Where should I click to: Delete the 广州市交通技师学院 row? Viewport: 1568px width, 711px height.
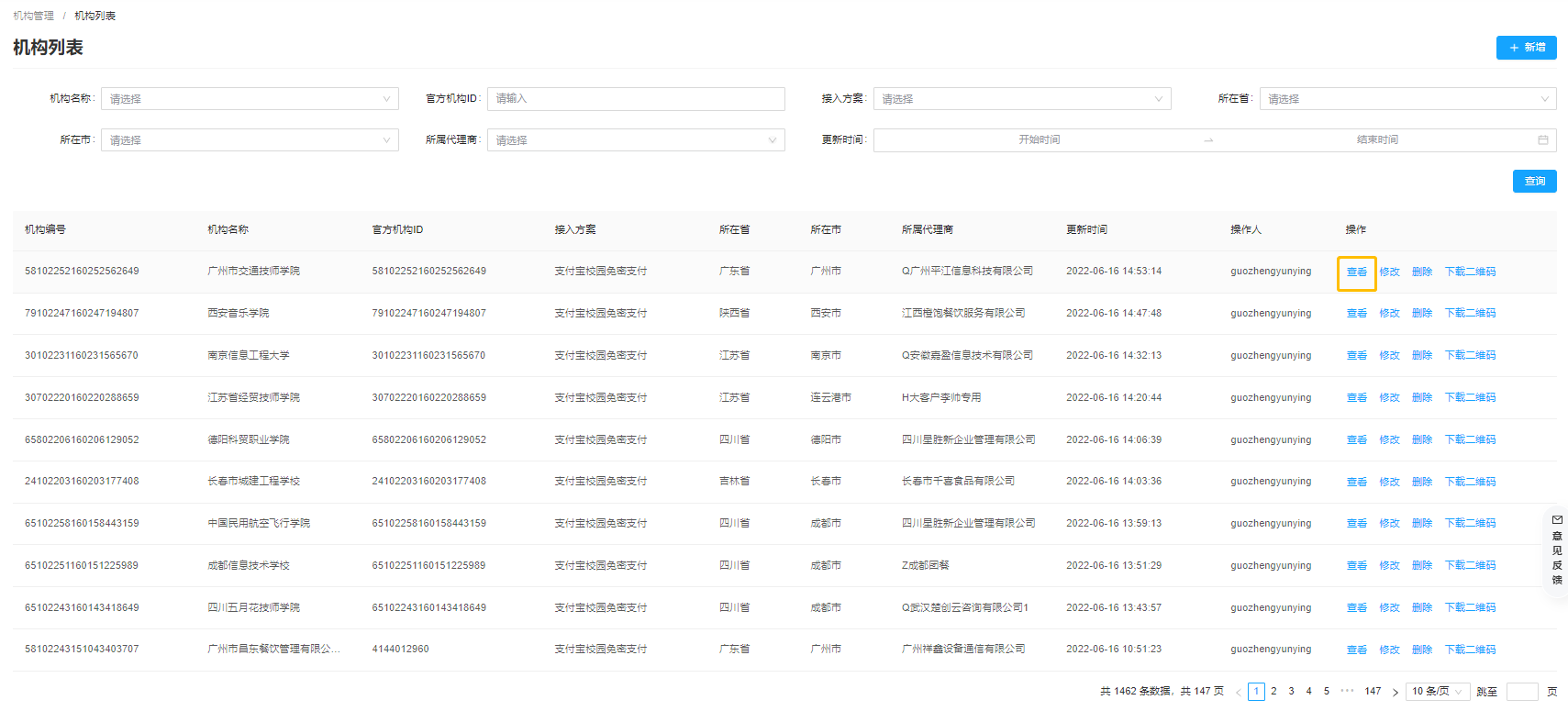pyautogui.click(x=1422, y=272)
